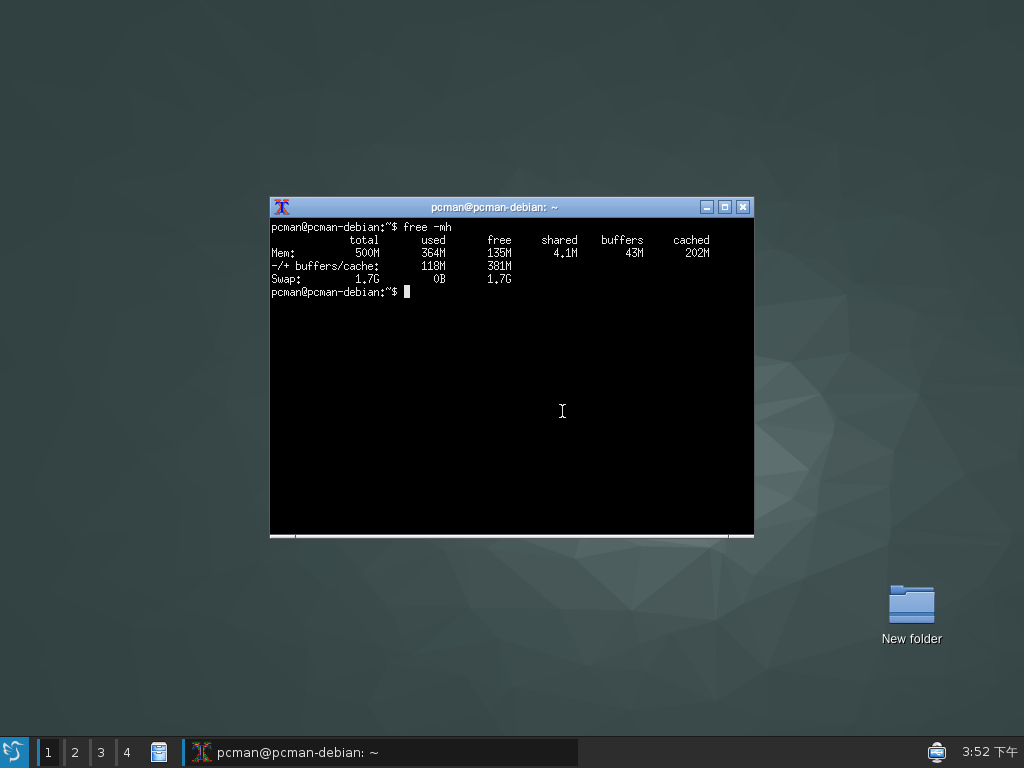Viewport: 1024px width, 768px height.
Task: Switch to workspace 1 in pager
Action: coord(48,752)
